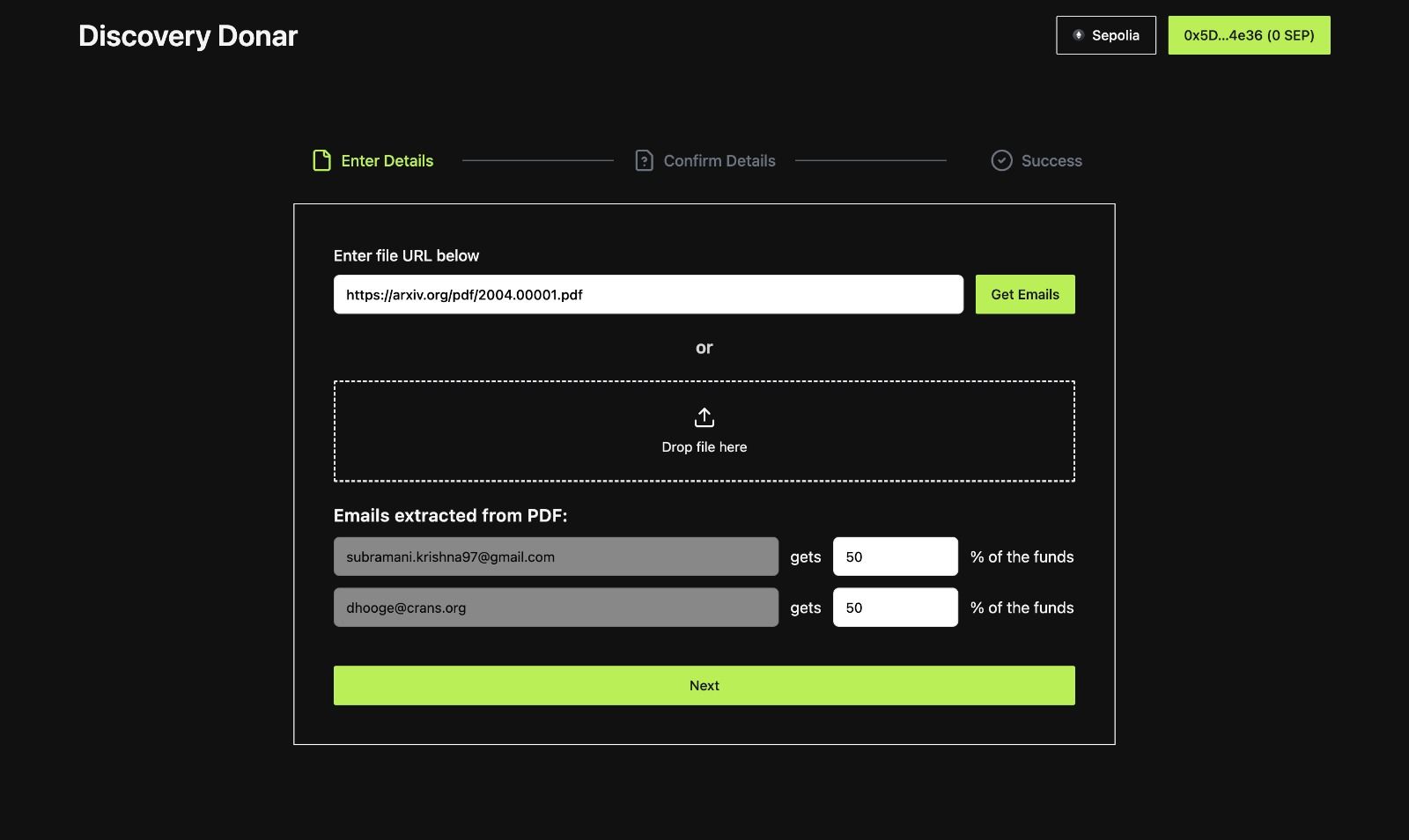
Task: Click the 'Enter file URL below' label
Action: 406,255
